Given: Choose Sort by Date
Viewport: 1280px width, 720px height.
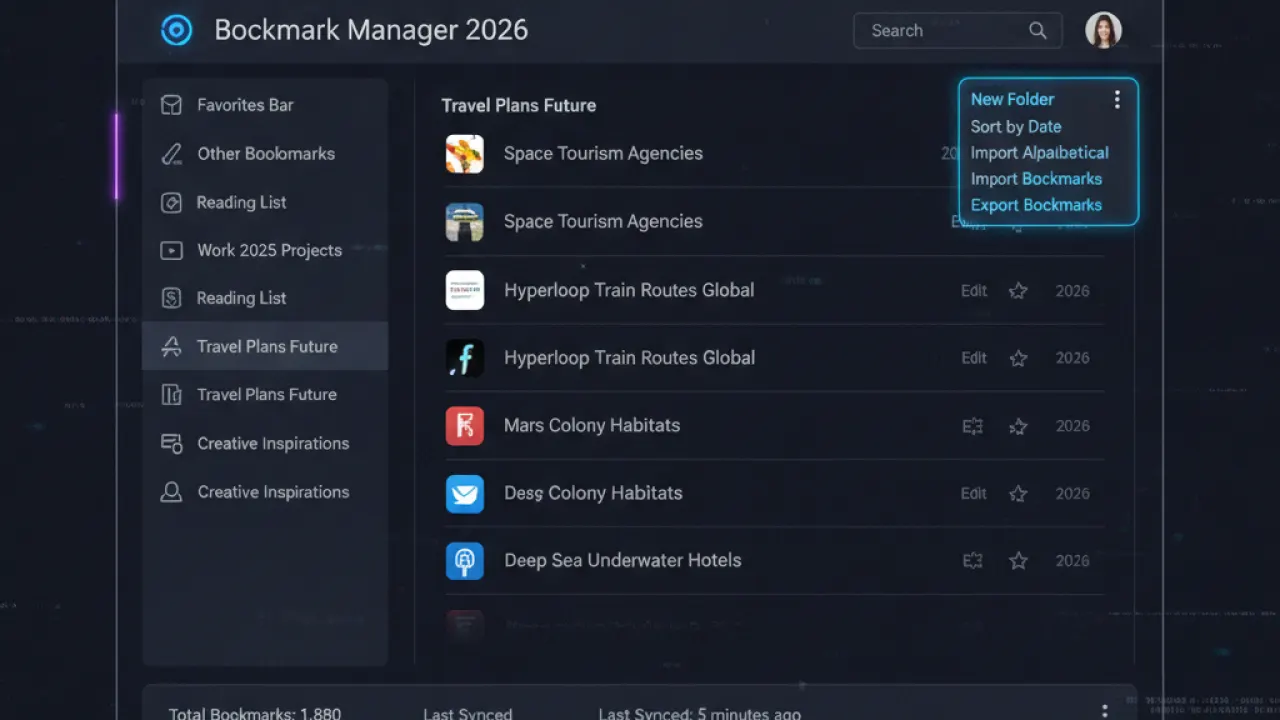Looking at the screenshot, I should (1016, 127).
